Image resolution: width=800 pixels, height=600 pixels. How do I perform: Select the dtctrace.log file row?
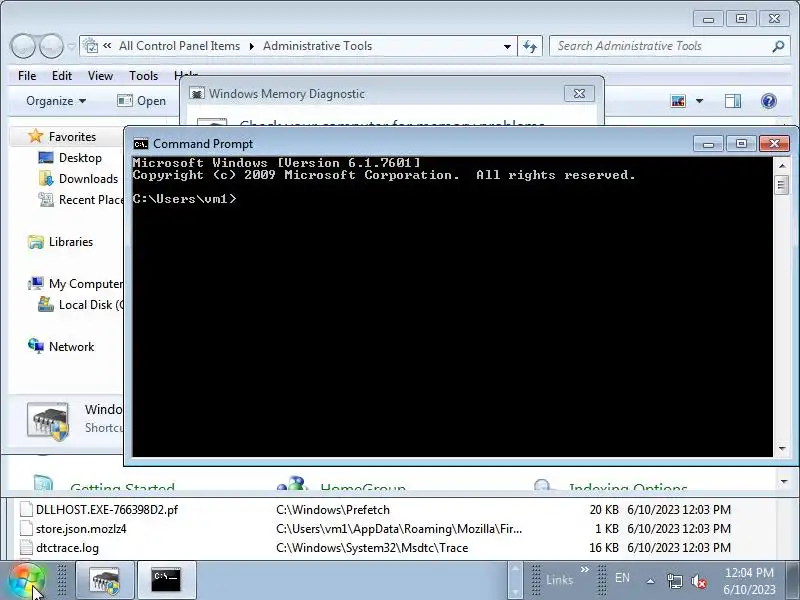(375, 547)
